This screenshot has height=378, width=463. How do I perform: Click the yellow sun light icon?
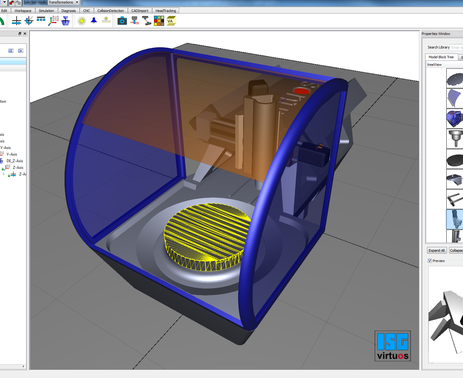click(81, 21)
